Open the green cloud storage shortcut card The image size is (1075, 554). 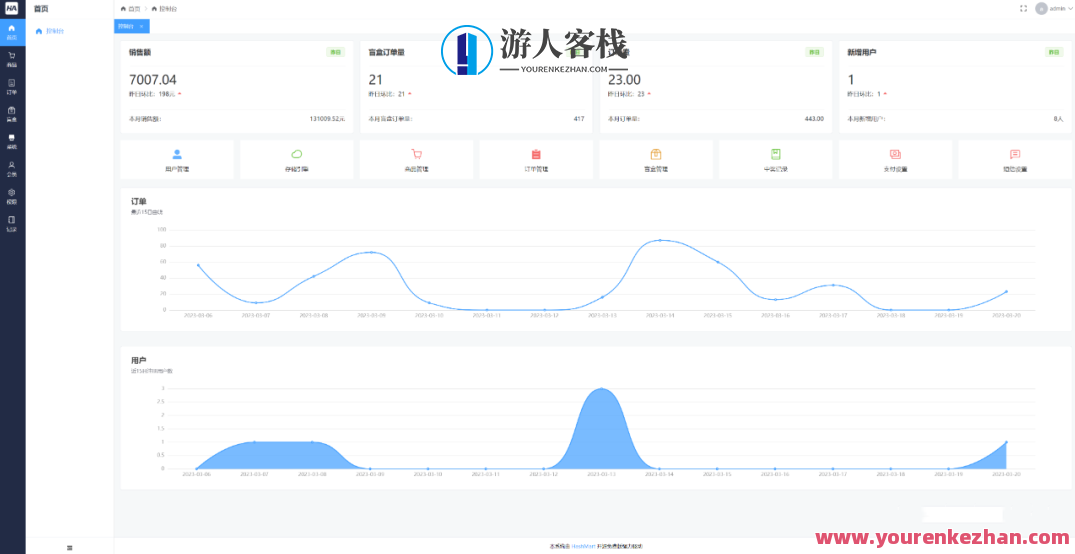pos(297,160)
